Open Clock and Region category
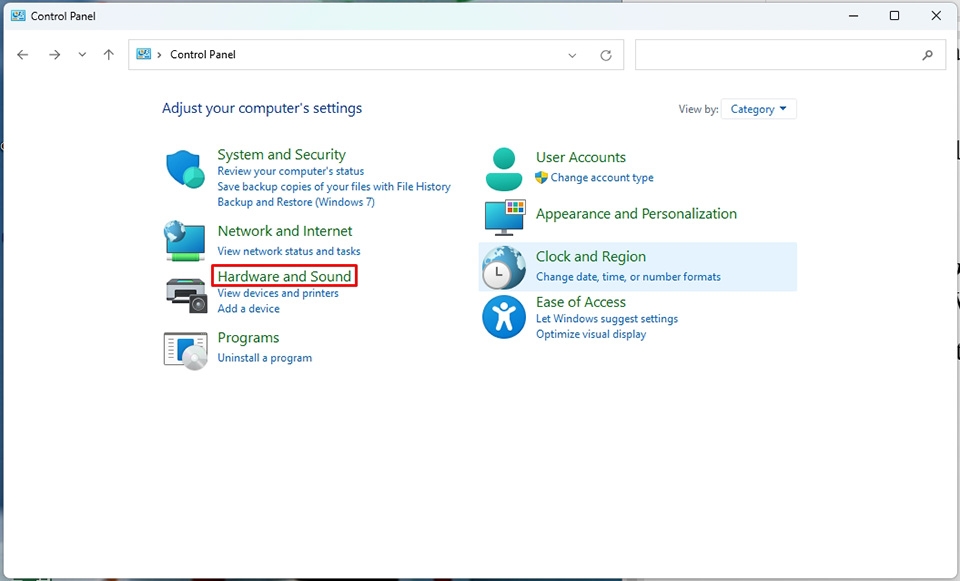This screenshot has width=960, height=581. click(x=591, y=257)
